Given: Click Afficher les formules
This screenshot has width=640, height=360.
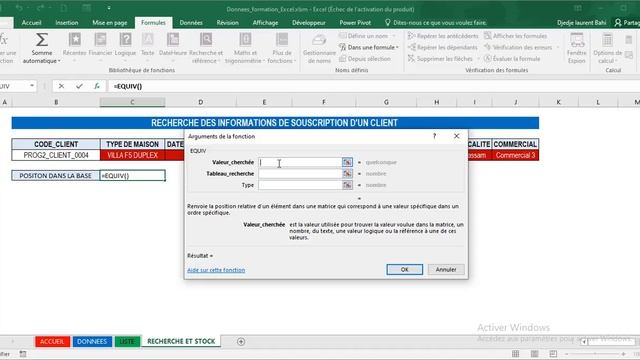Looking at the screenshot, I should point(516,36).
